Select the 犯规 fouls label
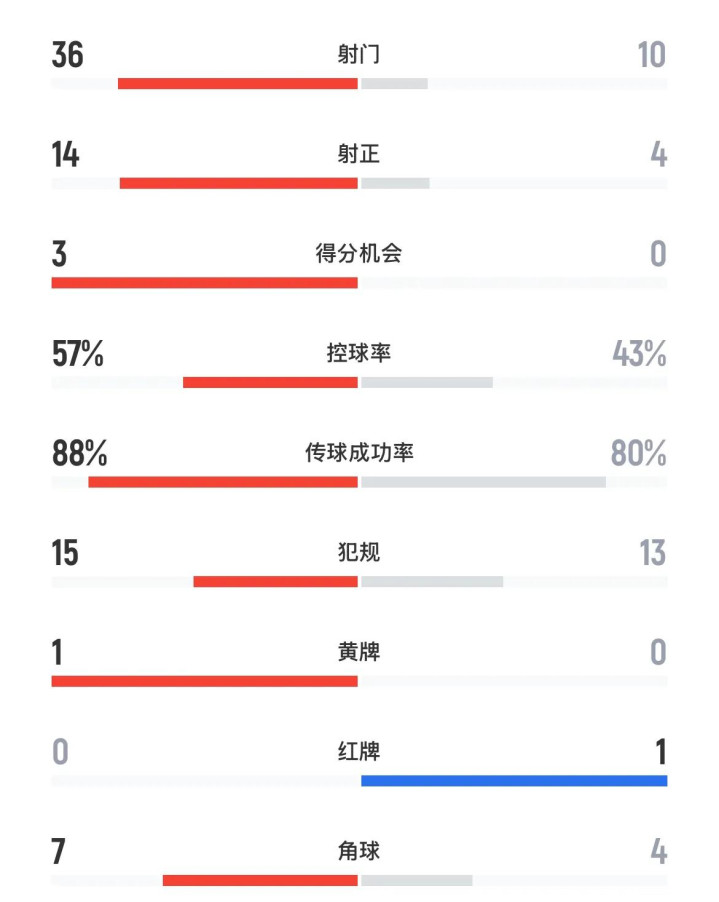 tap(358, 552)
